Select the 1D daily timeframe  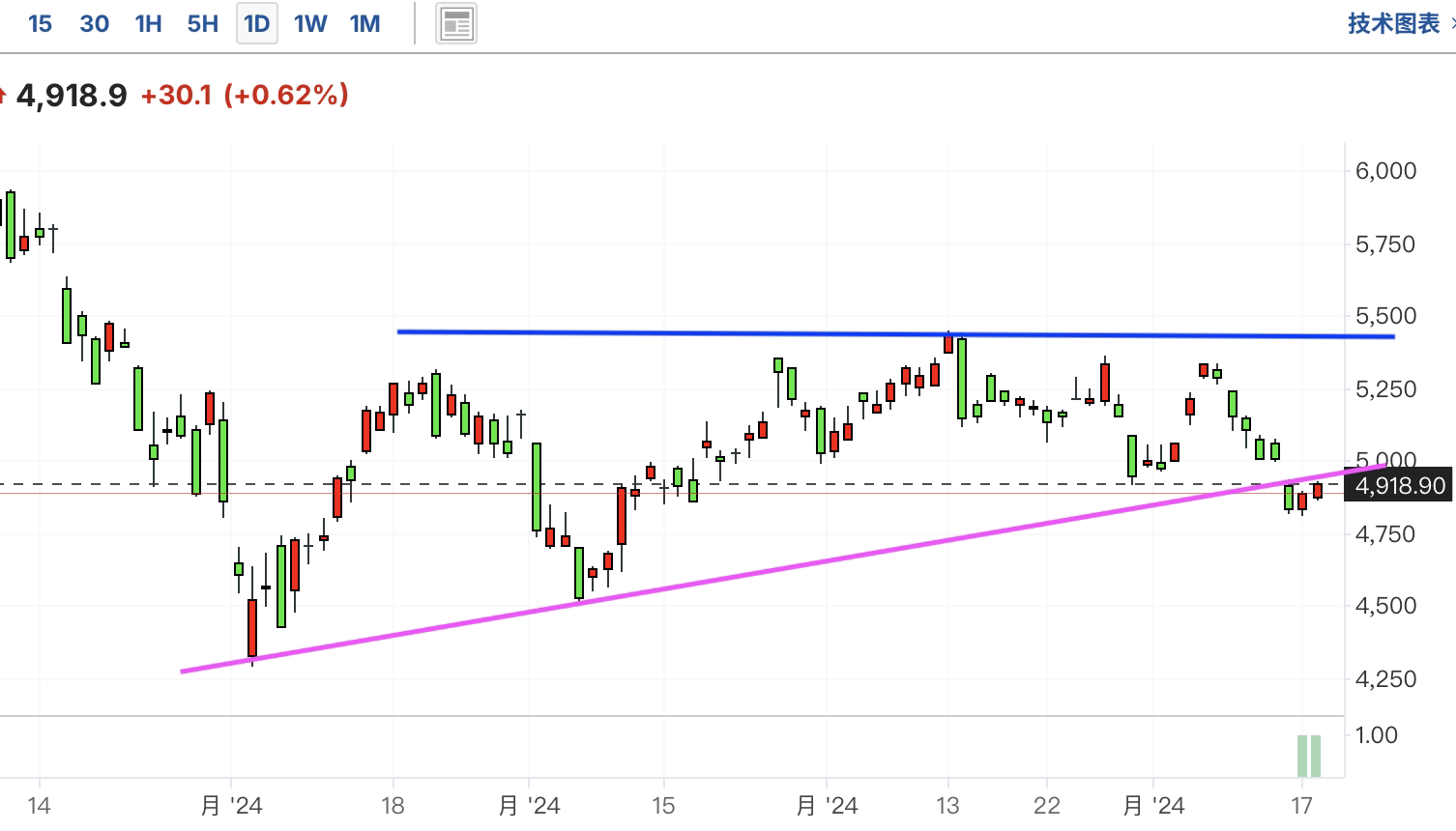pos(257,24)
